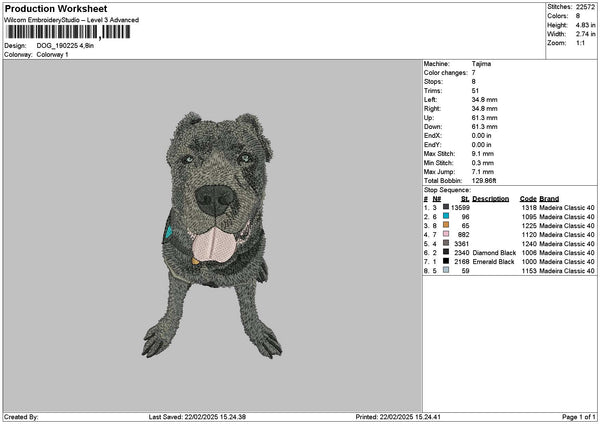This screenshot has width=600, height=424.
Task: Click the Machine value Tajima
Action: [481, 63]
